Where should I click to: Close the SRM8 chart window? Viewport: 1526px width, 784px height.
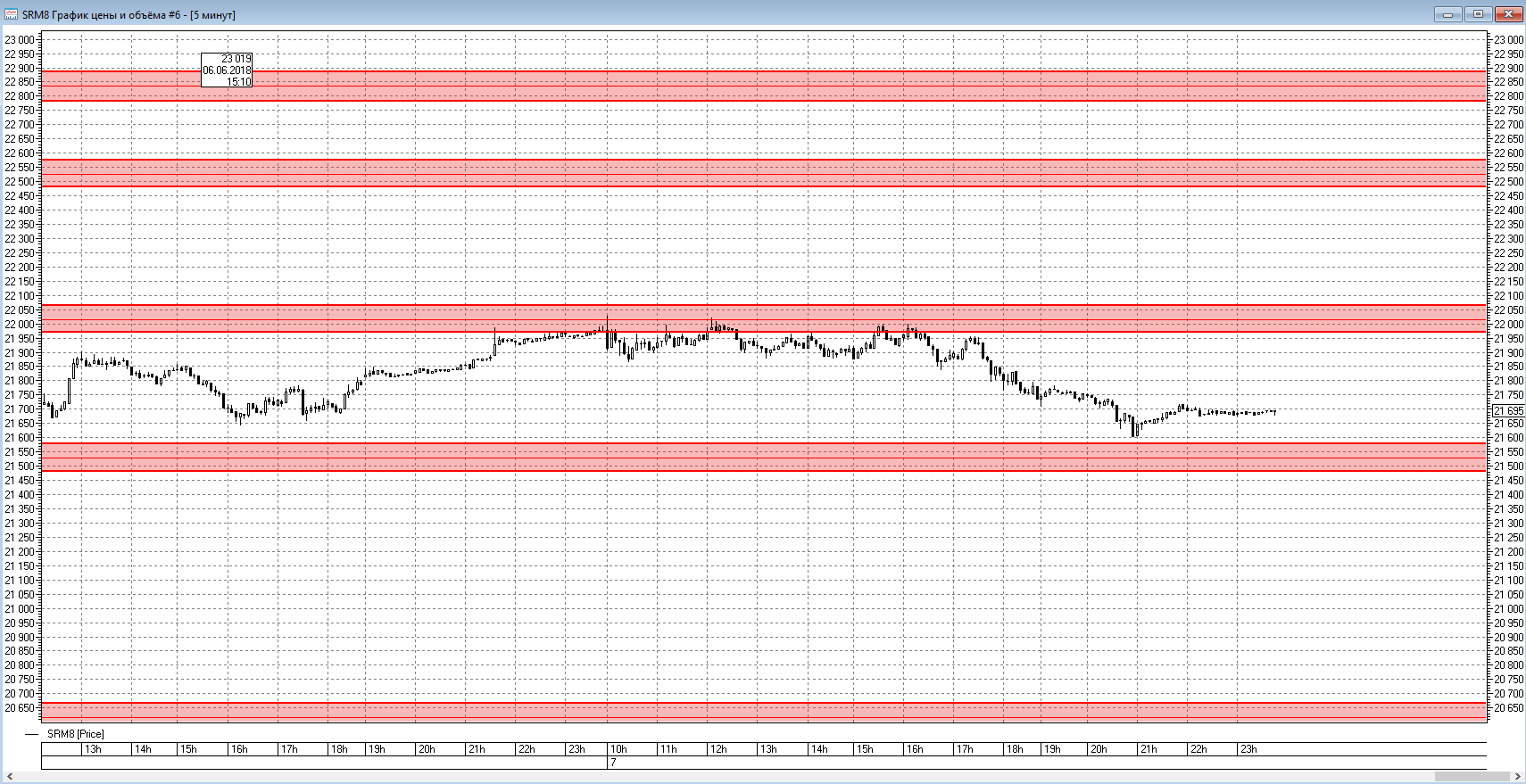point(1509,14)
